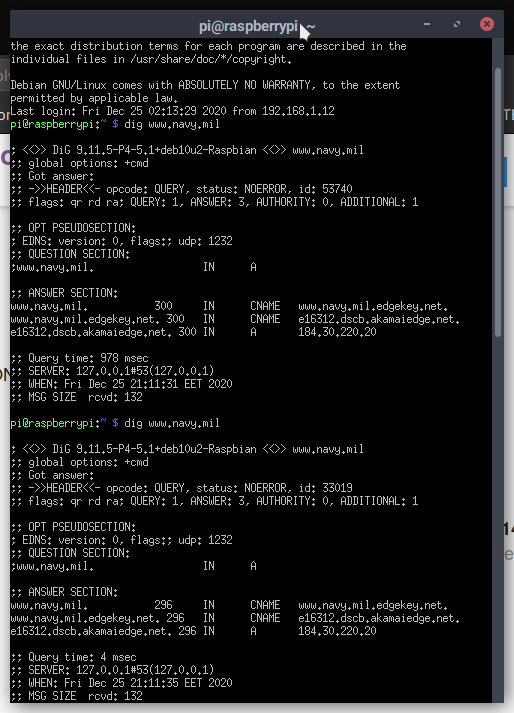The height and width of the screenshot is (713, 514).
Task: Click the second 184.30.220.20 IP address
Action: pos(337,631)
